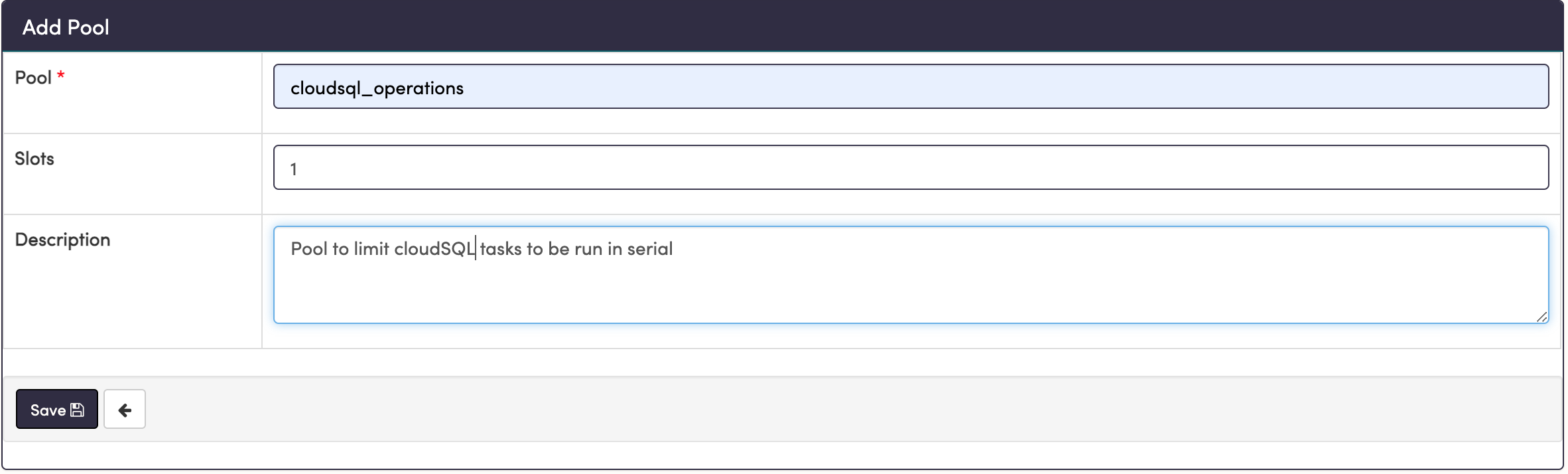Click the word "limit" in the description
The height and width of the screenshot is (474, 1568).
(371, 249)
